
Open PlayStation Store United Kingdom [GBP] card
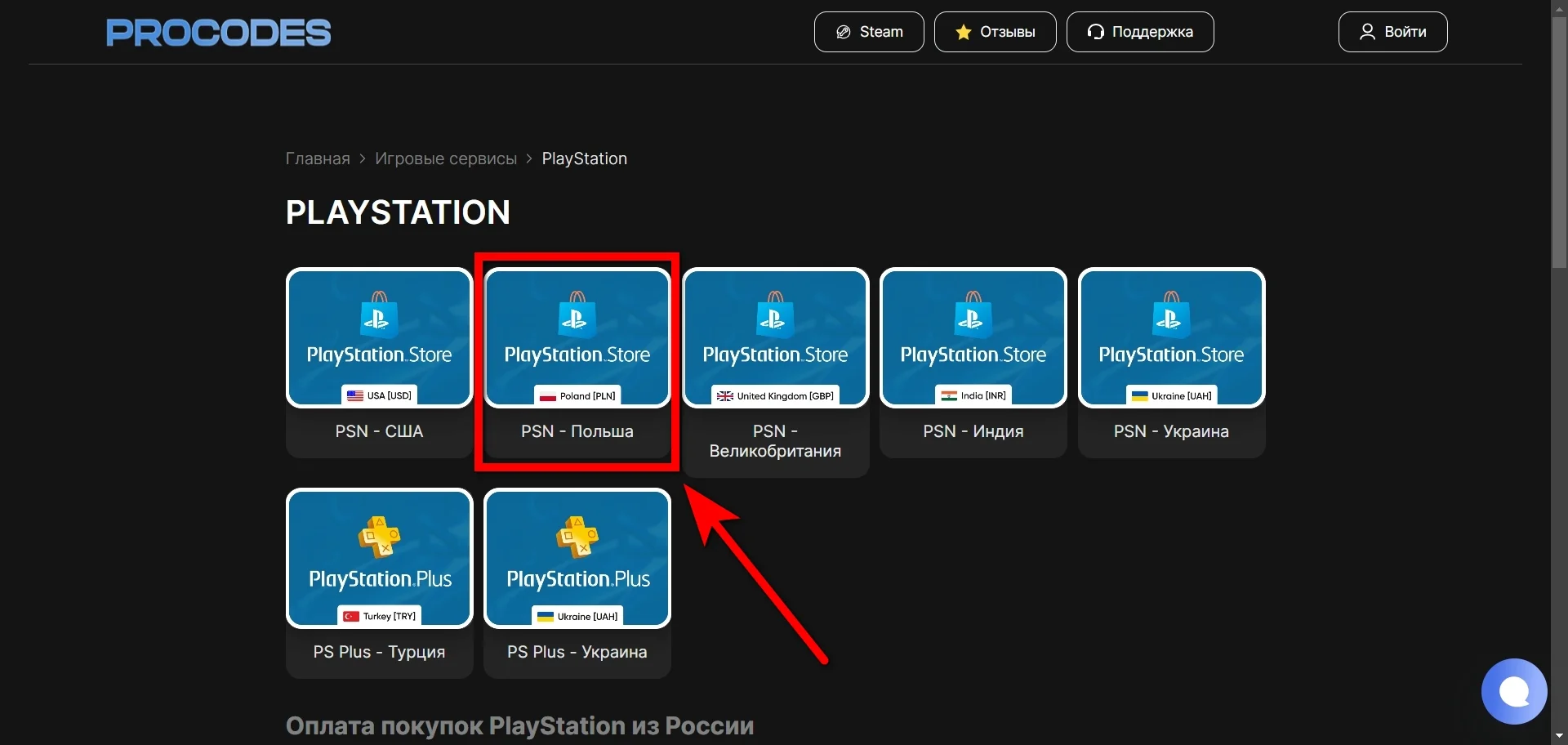click(x=776, y=337)
